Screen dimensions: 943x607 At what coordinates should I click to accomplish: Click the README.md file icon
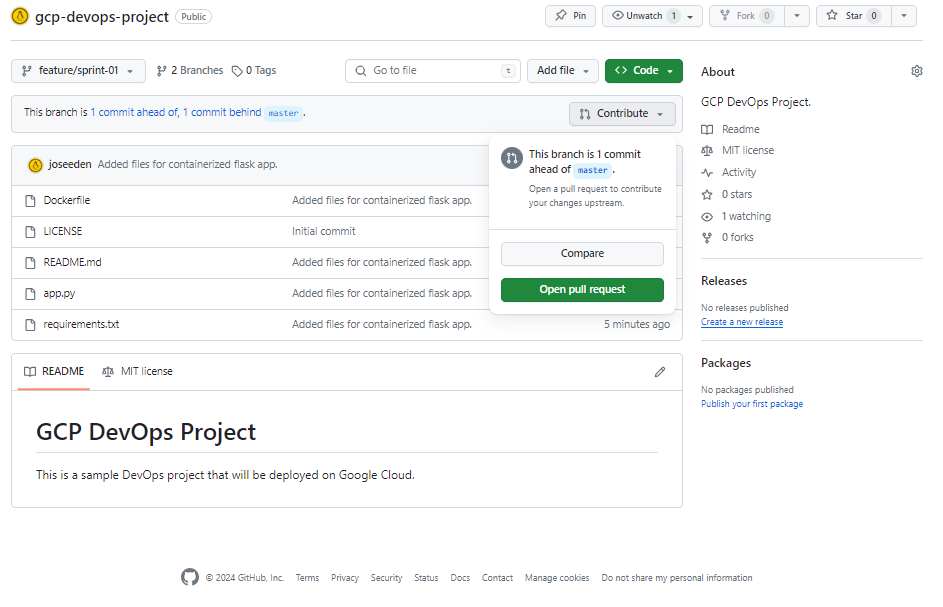[30, 263]
